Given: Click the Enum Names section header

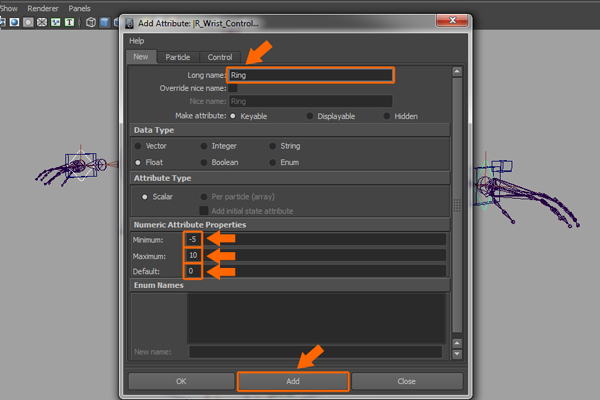Looking at the screenshot, I should pos(290,285).
